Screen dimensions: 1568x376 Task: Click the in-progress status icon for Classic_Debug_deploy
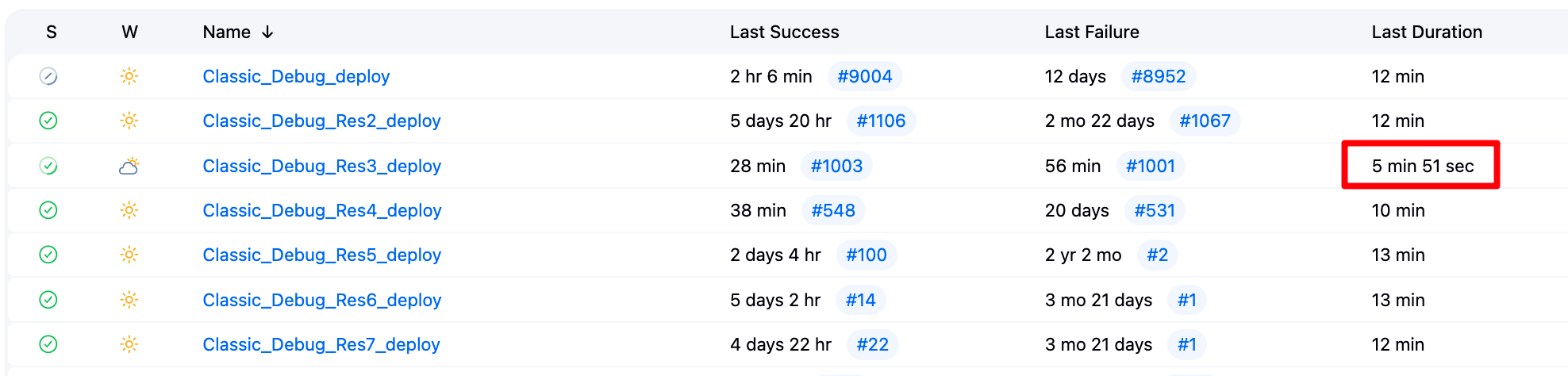coord(48,76)
